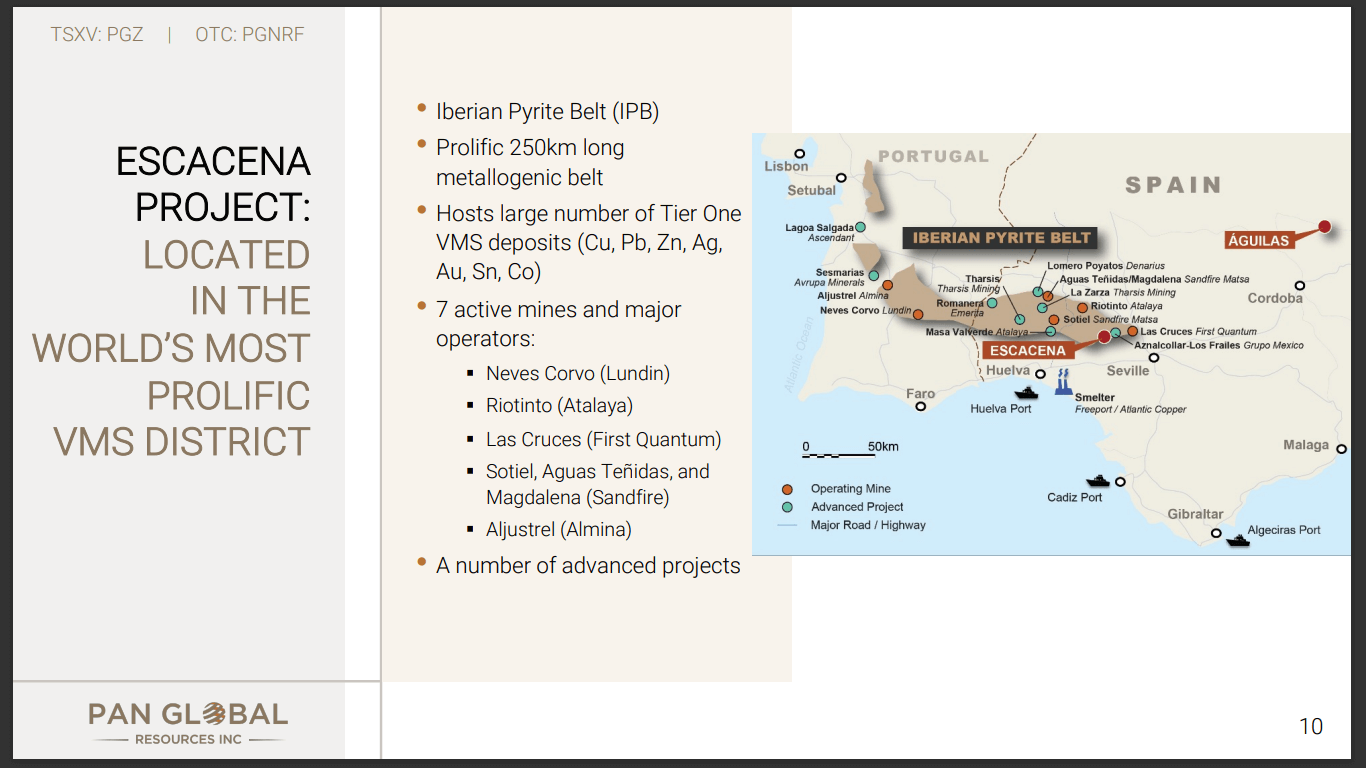This screenshot has width=1366, height=768.
Task: Click the Cadiz Port ship icon
Action: [x=1098, y=481]
